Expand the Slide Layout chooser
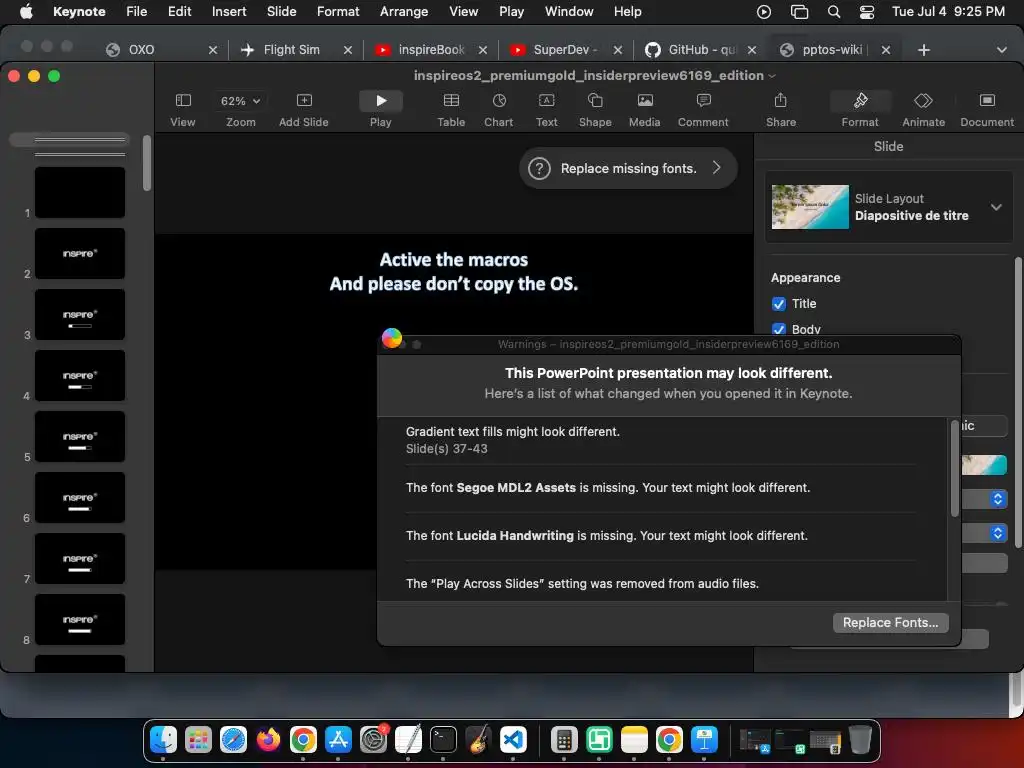This screenshot has height=768, width=1024. [996, 207]
